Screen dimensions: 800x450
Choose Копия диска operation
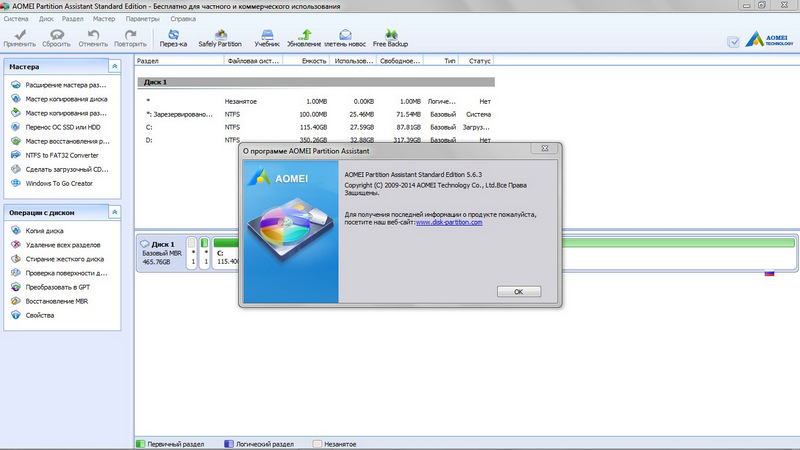click(x=44, y=231)
